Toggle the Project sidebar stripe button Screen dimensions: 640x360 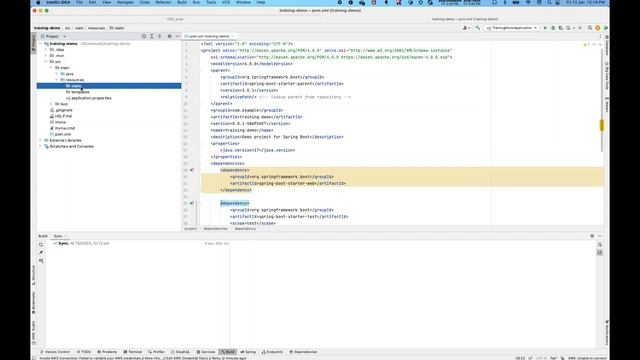click(33, 43)
